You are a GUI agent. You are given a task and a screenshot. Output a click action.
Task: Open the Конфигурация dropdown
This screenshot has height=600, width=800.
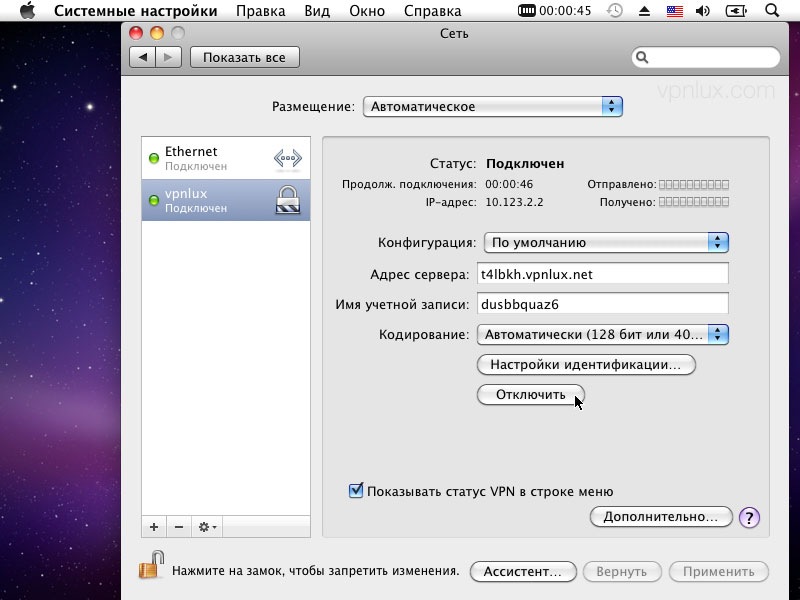[x=606, y=242]
